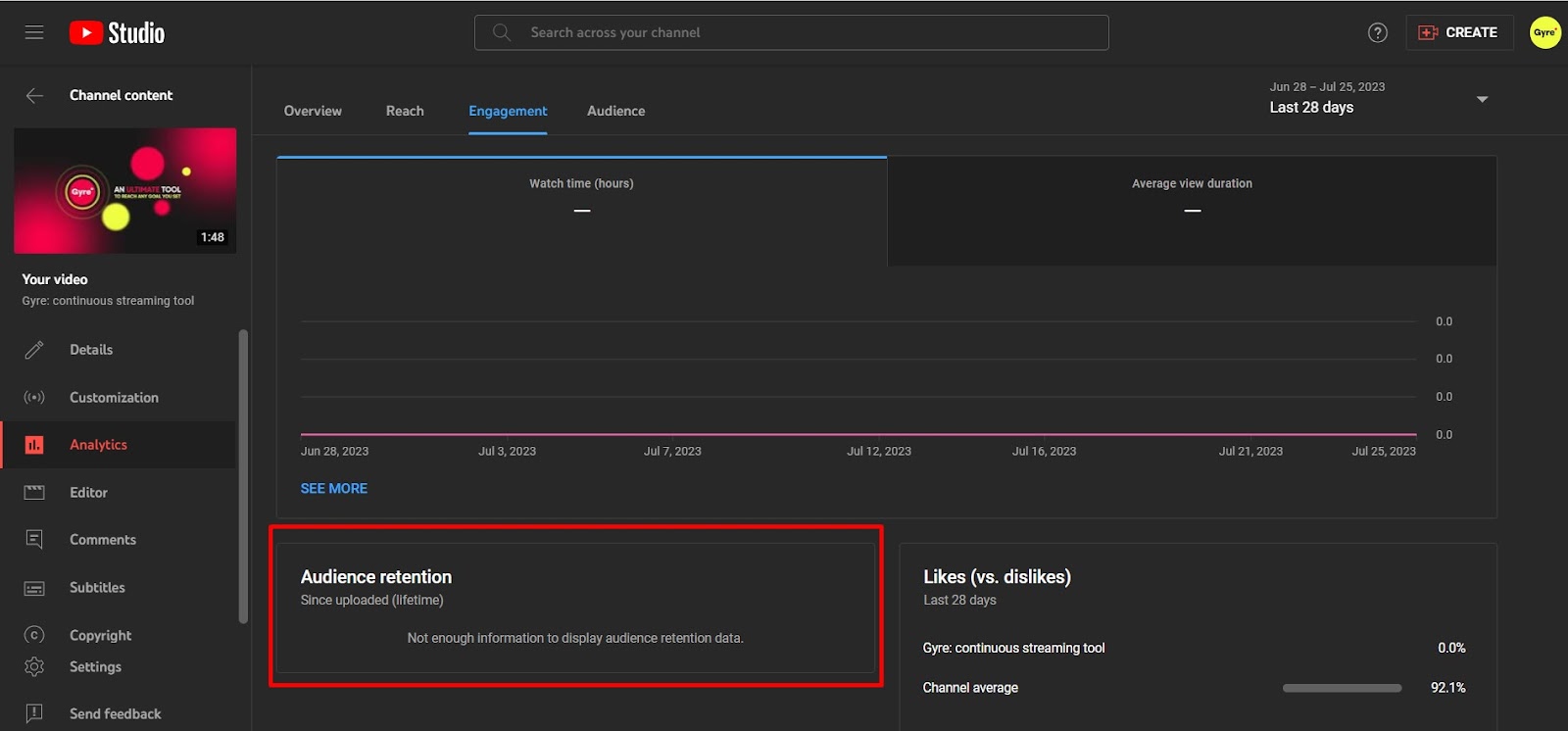This screenshot has height=731, width=1568.
Task: Click the 'Gyre: continuous streaming tool' likes row
Action: 1194,648
